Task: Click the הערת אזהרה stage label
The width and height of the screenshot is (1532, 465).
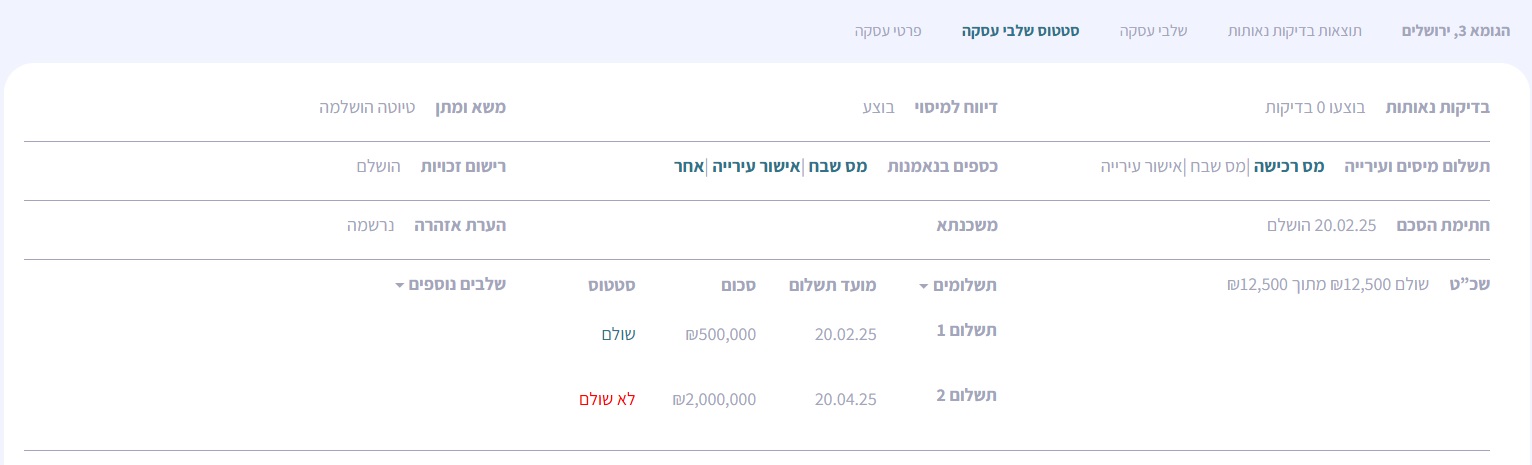Action: pyautogui.click(x=460, y=226)
